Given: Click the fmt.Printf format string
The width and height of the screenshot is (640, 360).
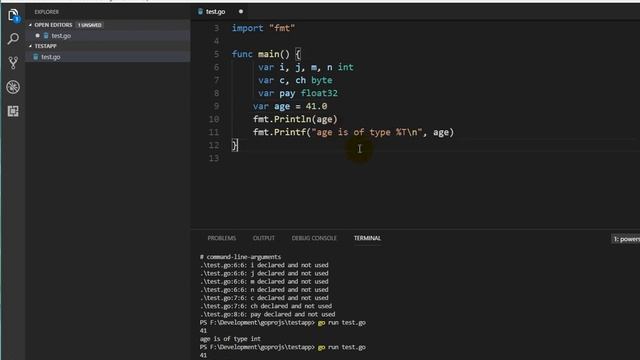Looking at the screenshot, I should tap(366, 132).
